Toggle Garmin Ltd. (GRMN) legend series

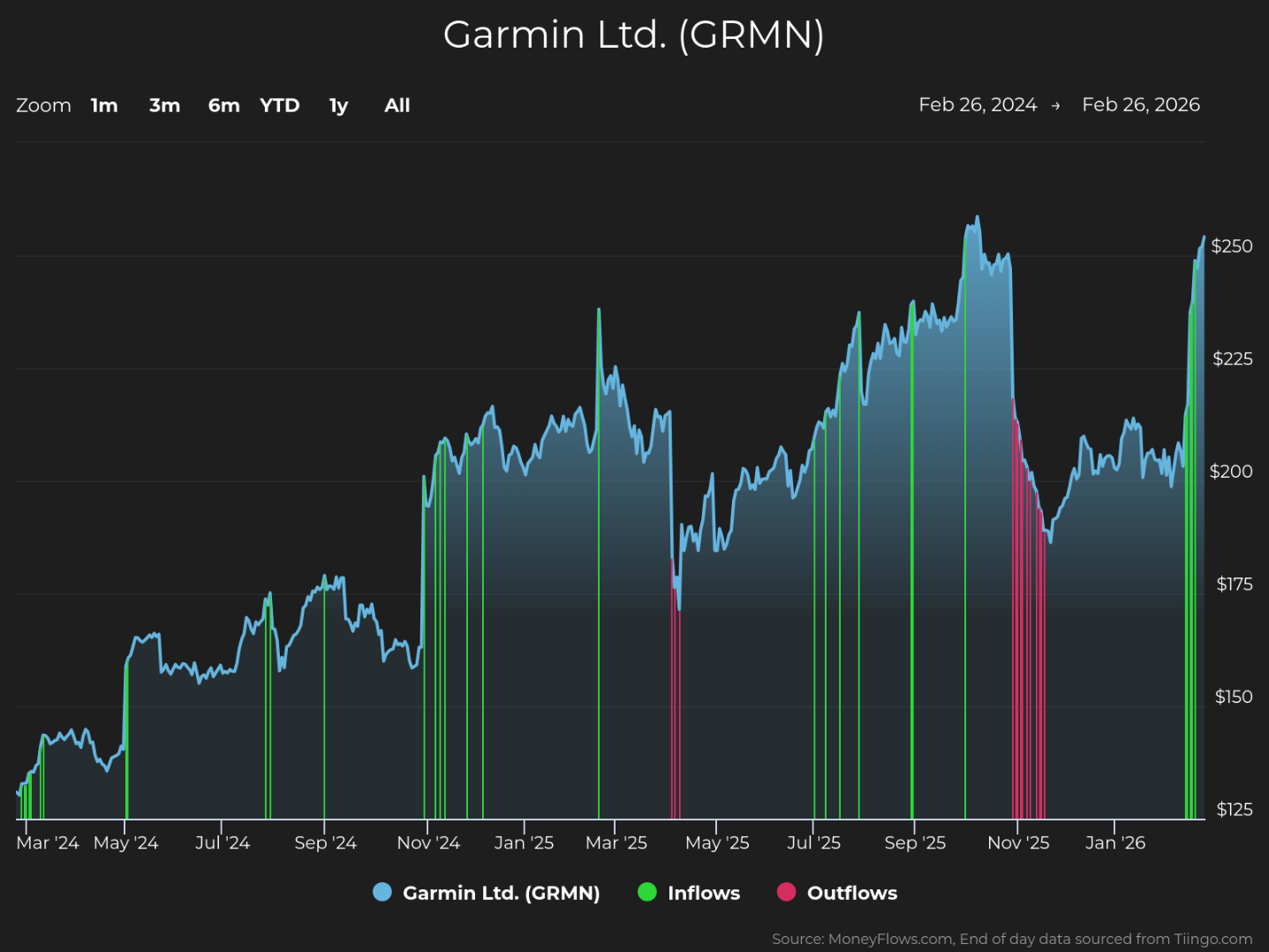click(487, 893)
